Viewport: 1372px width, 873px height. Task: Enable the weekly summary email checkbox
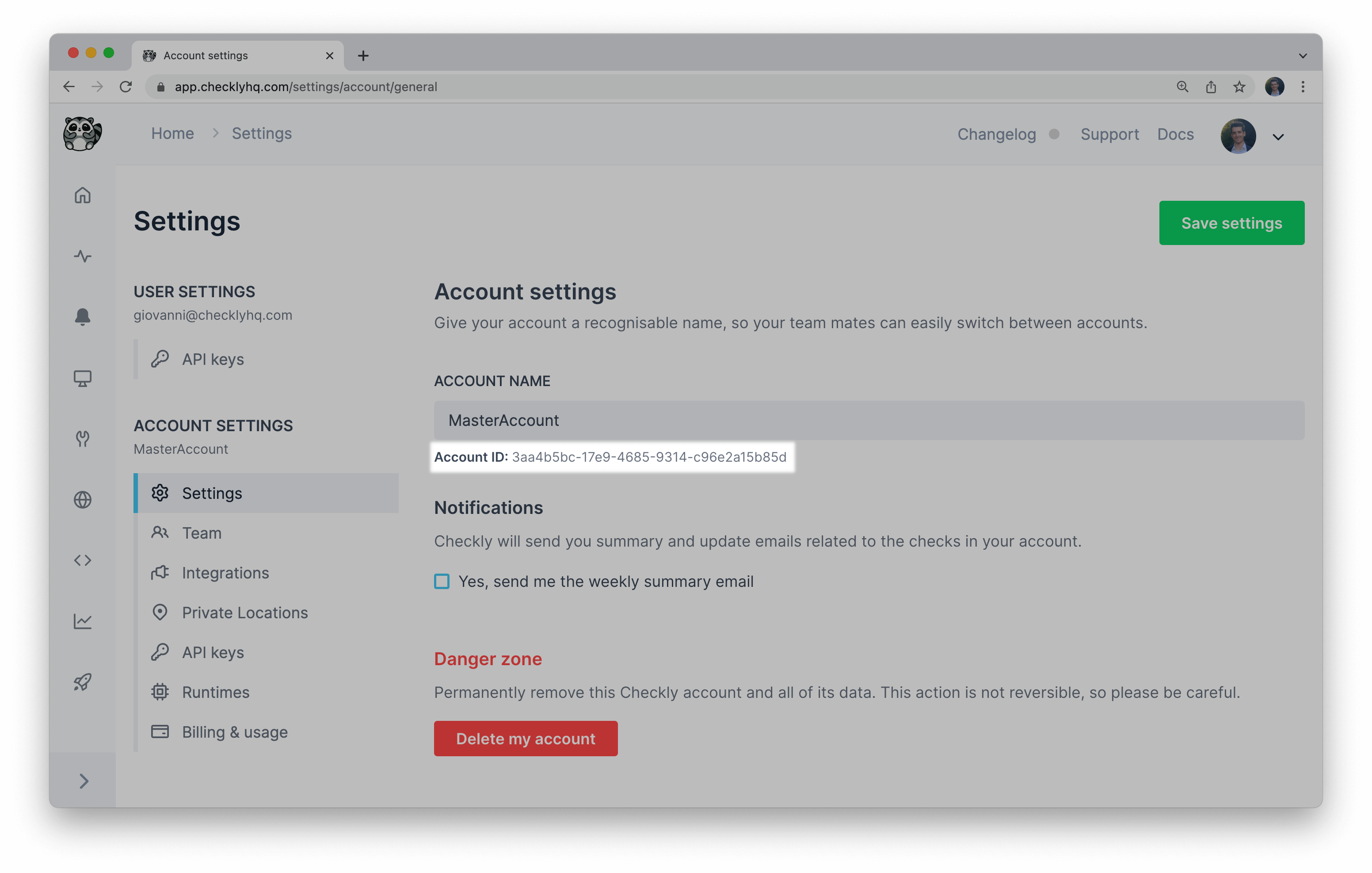442,581
